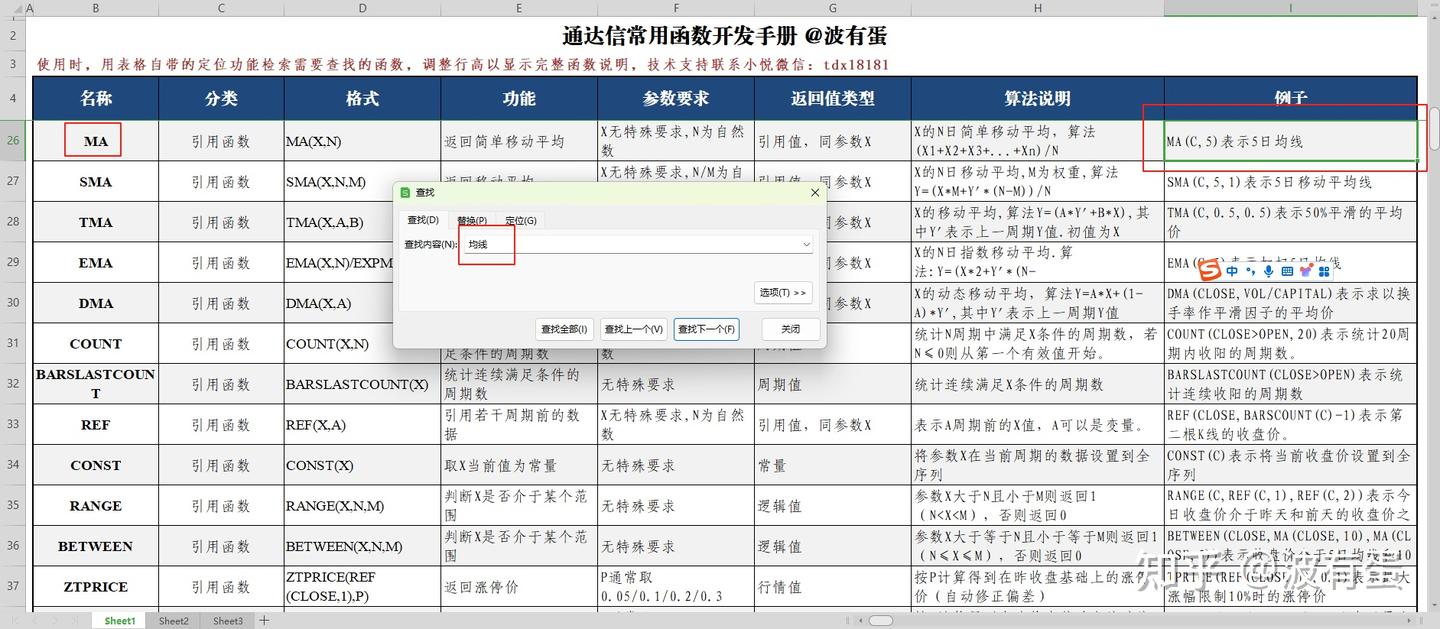Open the Sogou toolbox grid icon
The image size is (1440, 629).
(1322, 271)
